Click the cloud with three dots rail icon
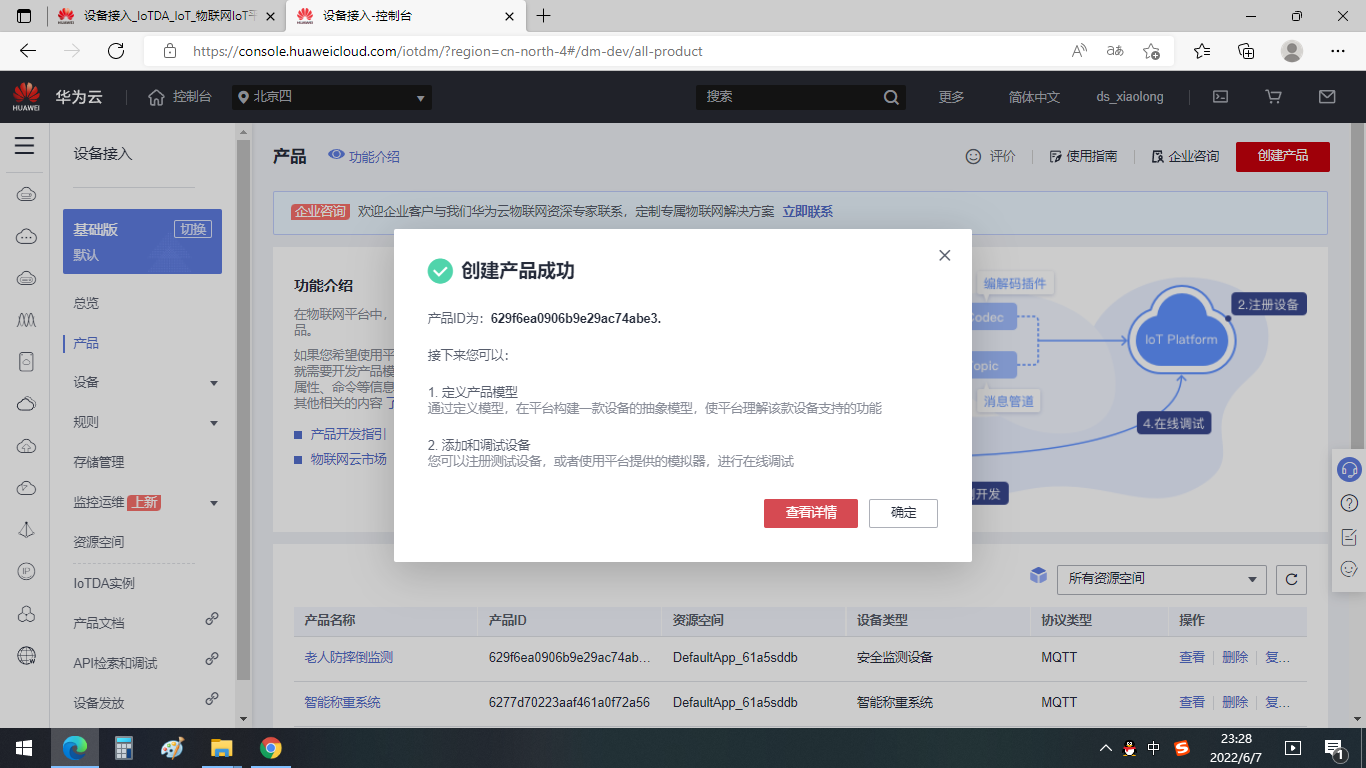1366x768 pixels. [x=27, y=236]
